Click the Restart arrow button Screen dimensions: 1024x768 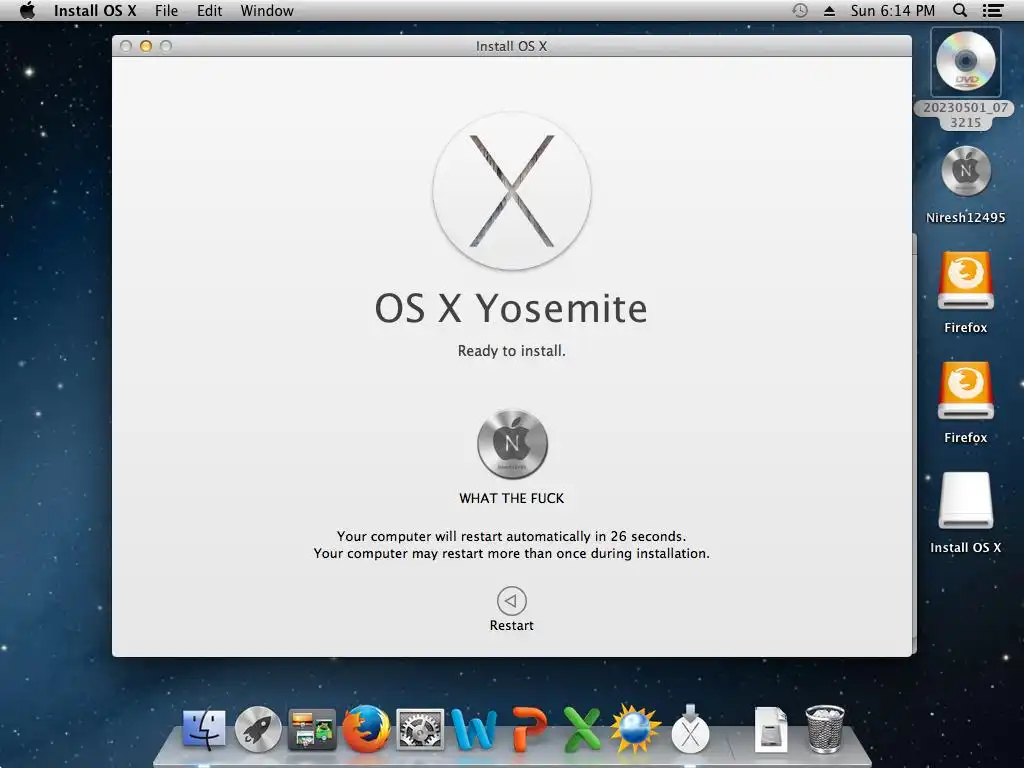click(x=511, y=601)
